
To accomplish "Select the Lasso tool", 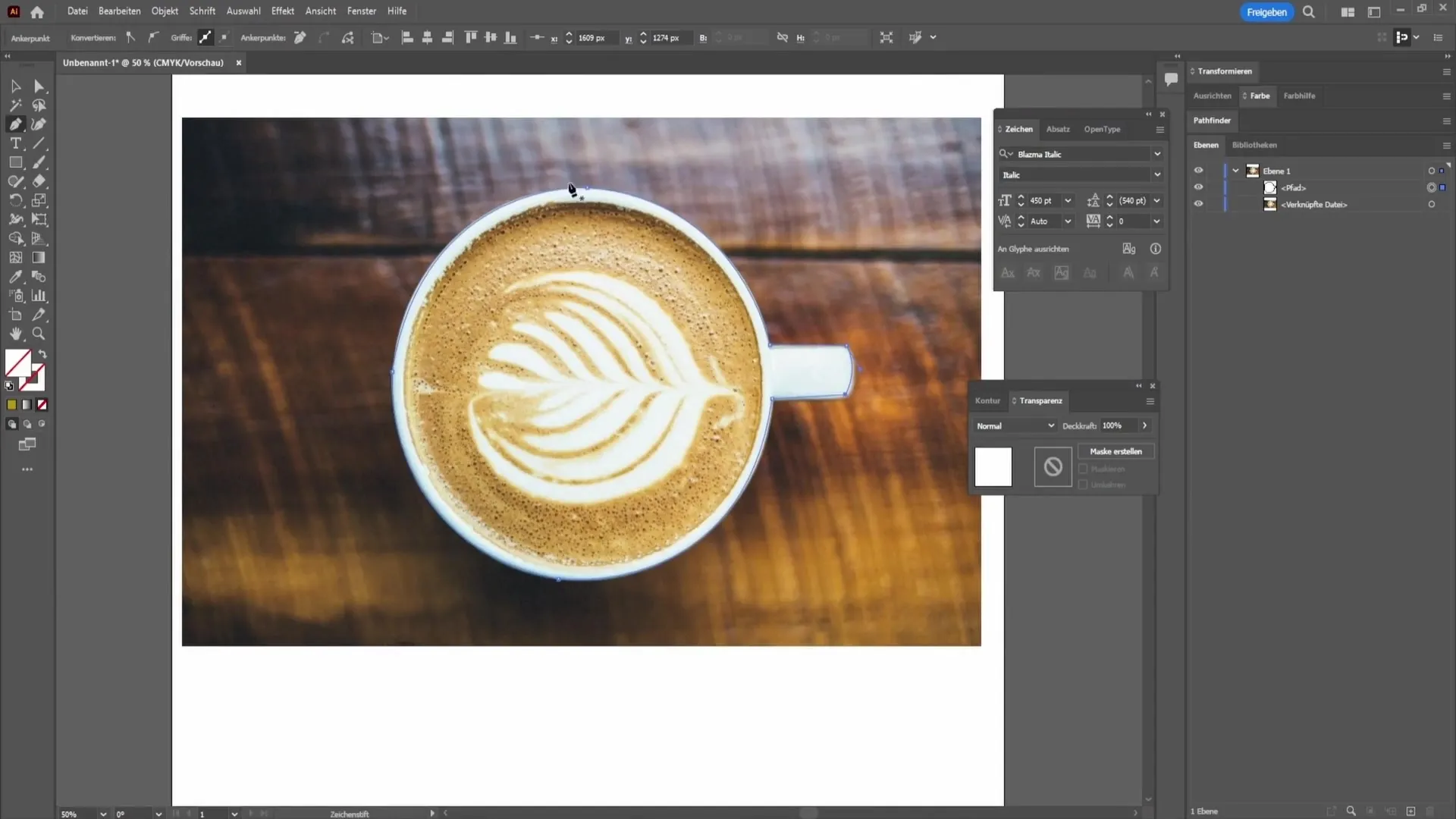I will coord(39,105).
